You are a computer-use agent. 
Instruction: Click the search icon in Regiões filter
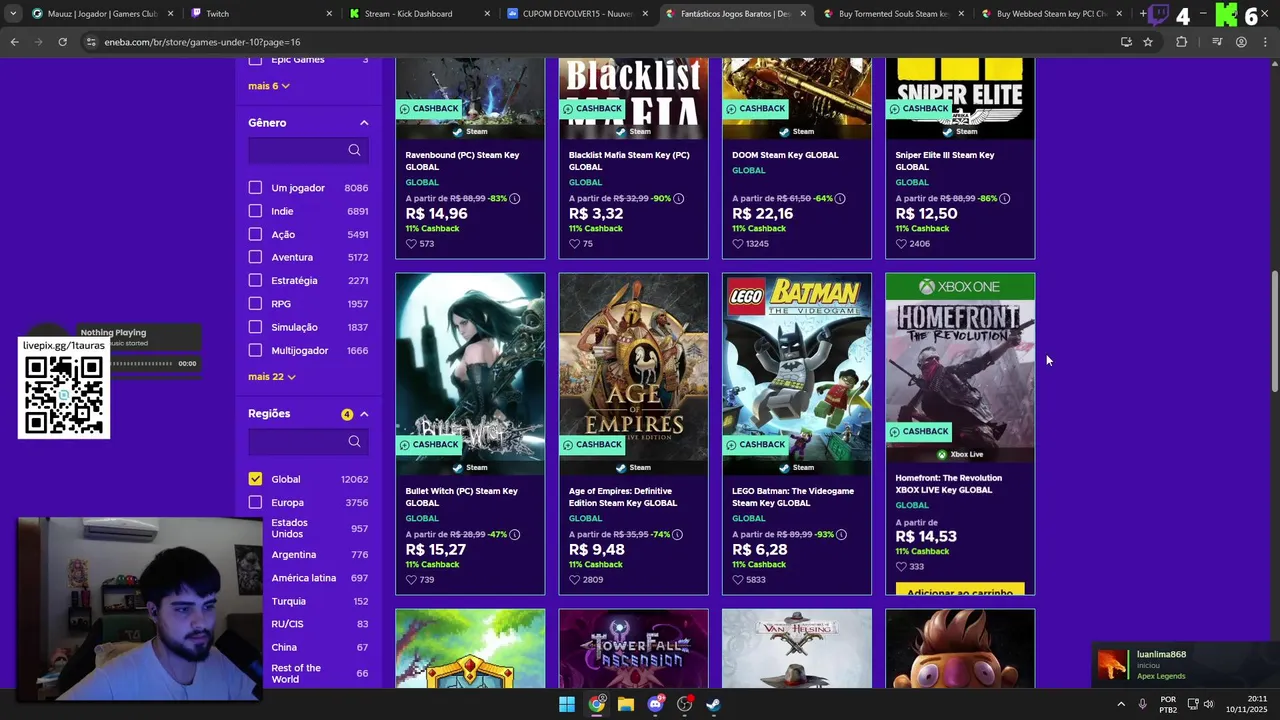[354, 441]
